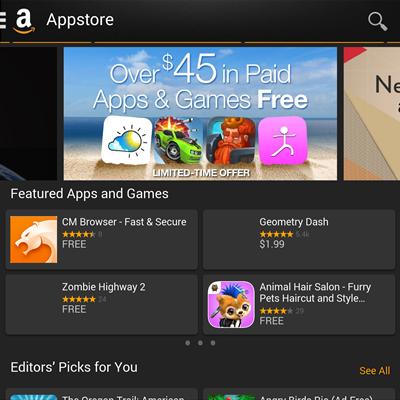The width and height of the screenshot is (400, 400).
Task: Tap the Amazon logo icon
Action: (x=24, y=21)
